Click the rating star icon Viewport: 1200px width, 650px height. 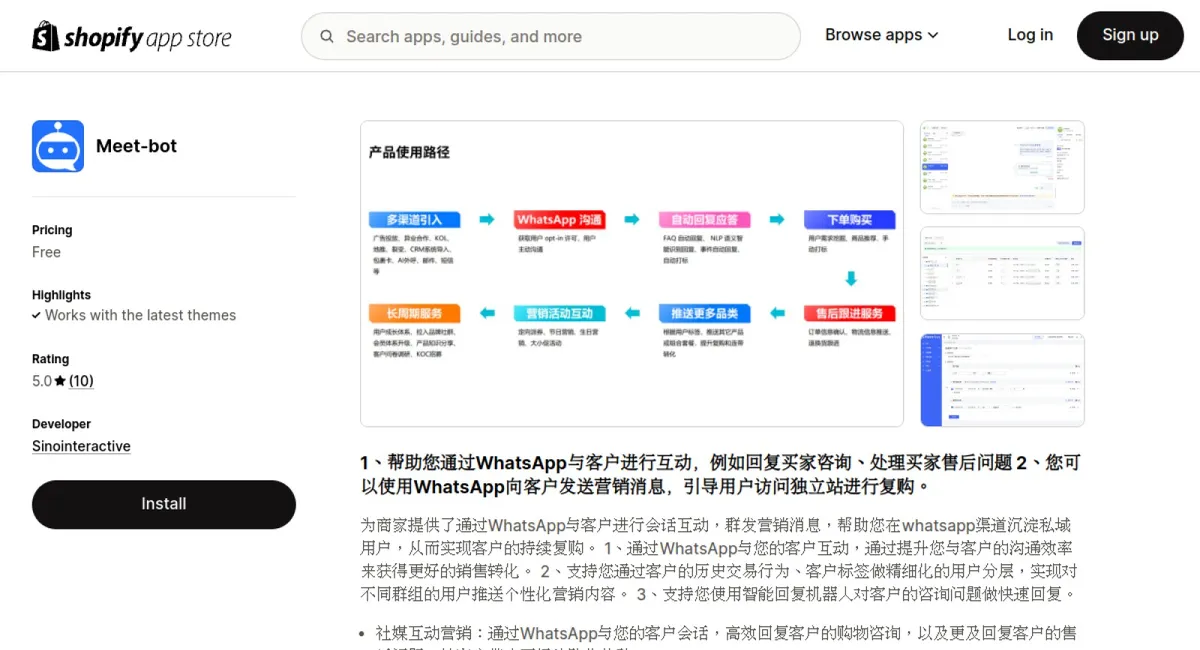[x=60, y=381]
